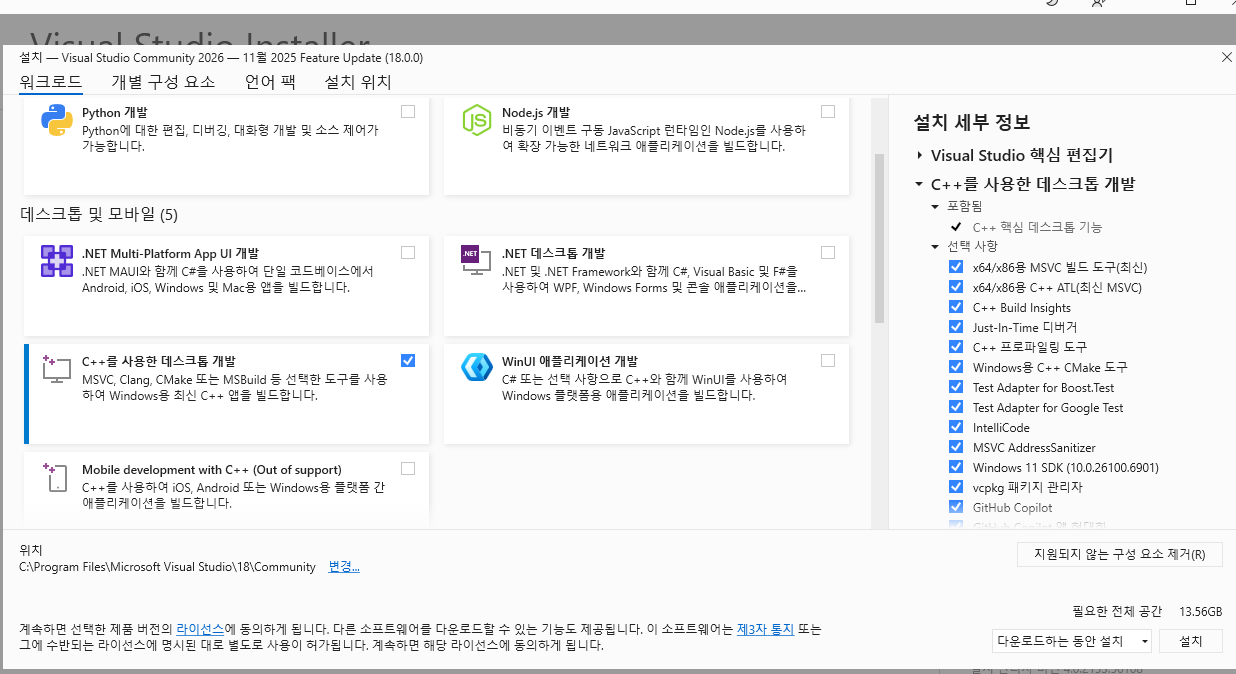Image resolution: width=1236 pixels, height=674 pixels.
Task: Uncheck Just-In-Time 디버거 option
Action: tap(956, 327)
